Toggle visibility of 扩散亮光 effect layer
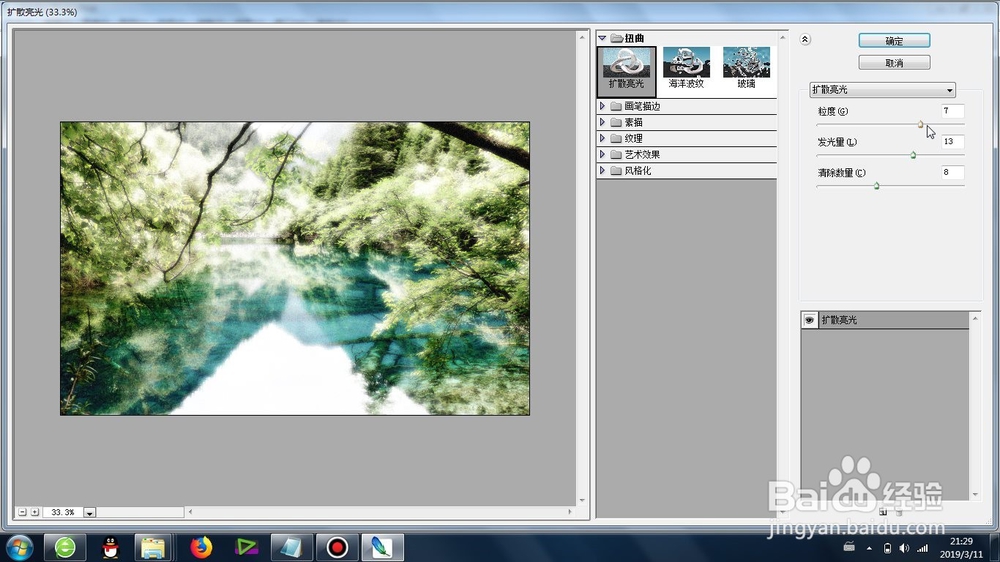 coord(809,320)
